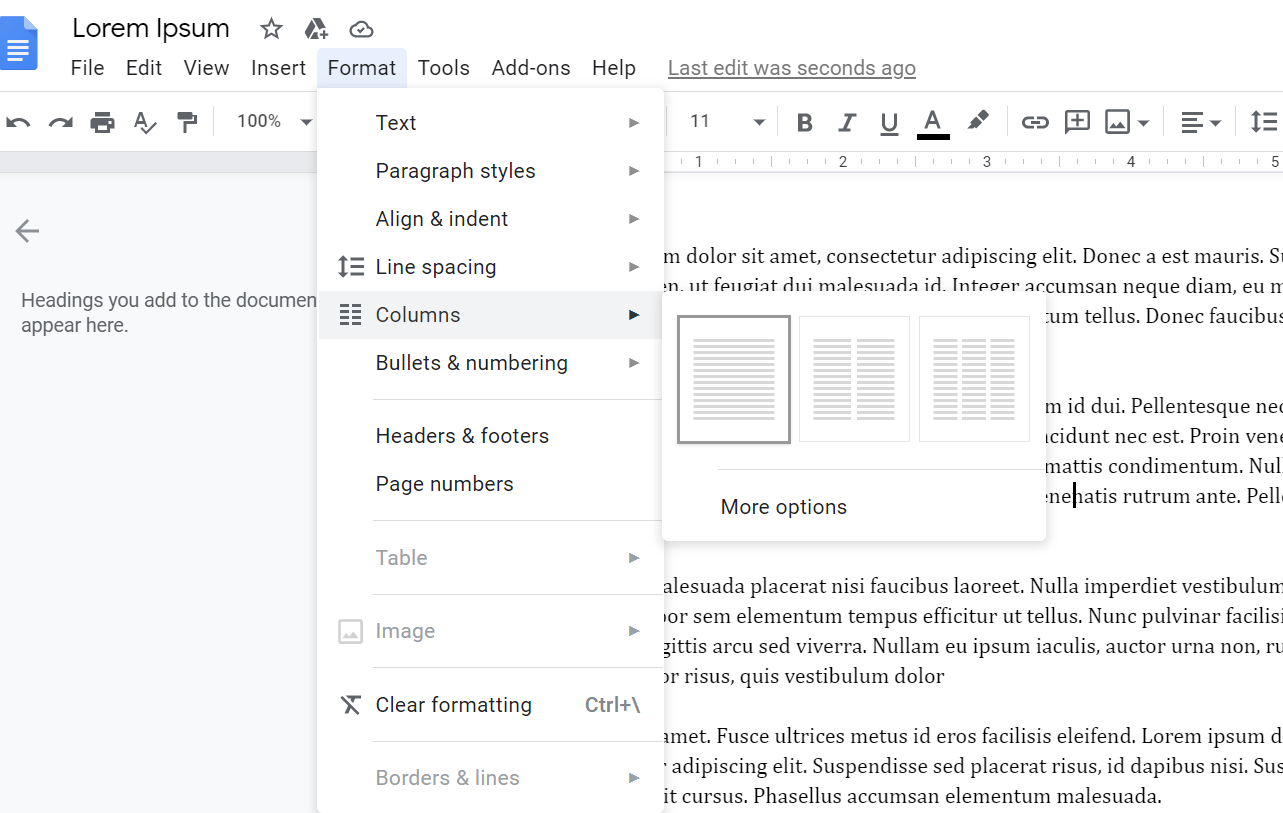Open the image insert dropdown arrow
The height and width of the screenshot is (813, 1283).
coord(1142,121)
